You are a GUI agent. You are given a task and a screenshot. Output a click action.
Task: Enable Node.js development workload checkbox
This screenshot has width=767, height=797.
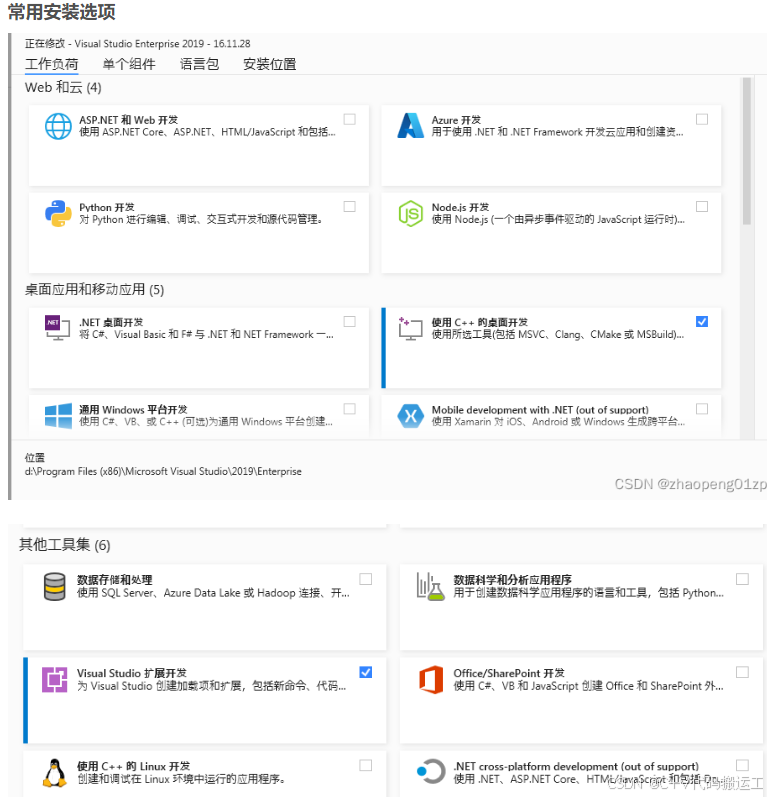click(x=702, y=206)
